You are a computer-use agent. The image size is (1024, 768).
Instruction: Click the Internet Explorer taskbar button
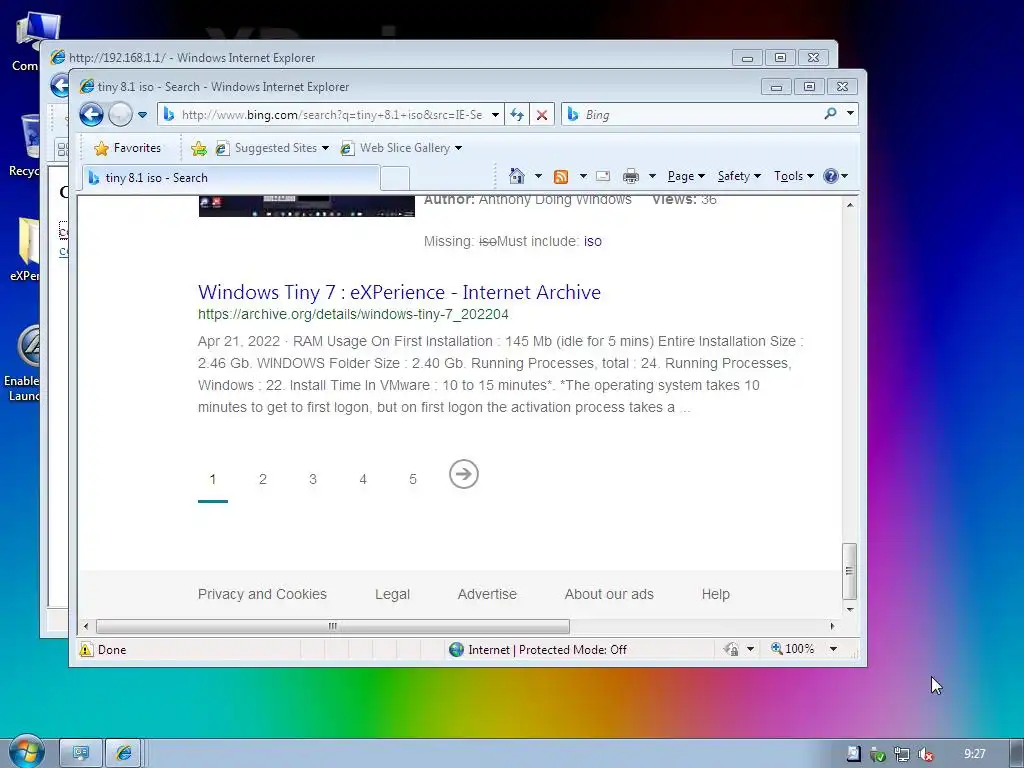click(123, 753)
